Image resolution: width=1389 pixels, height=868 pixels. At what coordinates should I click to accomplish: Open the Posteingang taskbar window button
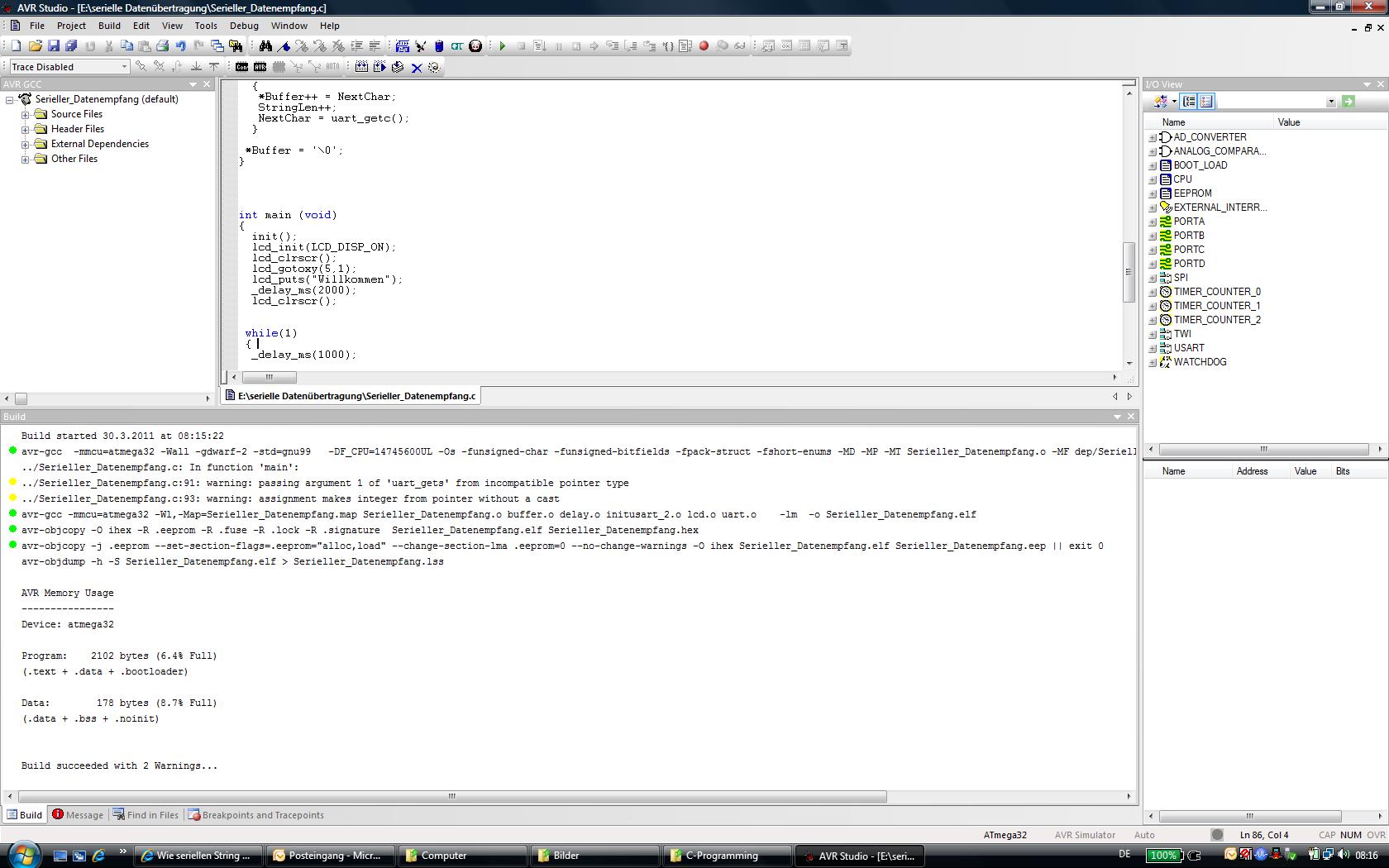(x=331, y=856)
